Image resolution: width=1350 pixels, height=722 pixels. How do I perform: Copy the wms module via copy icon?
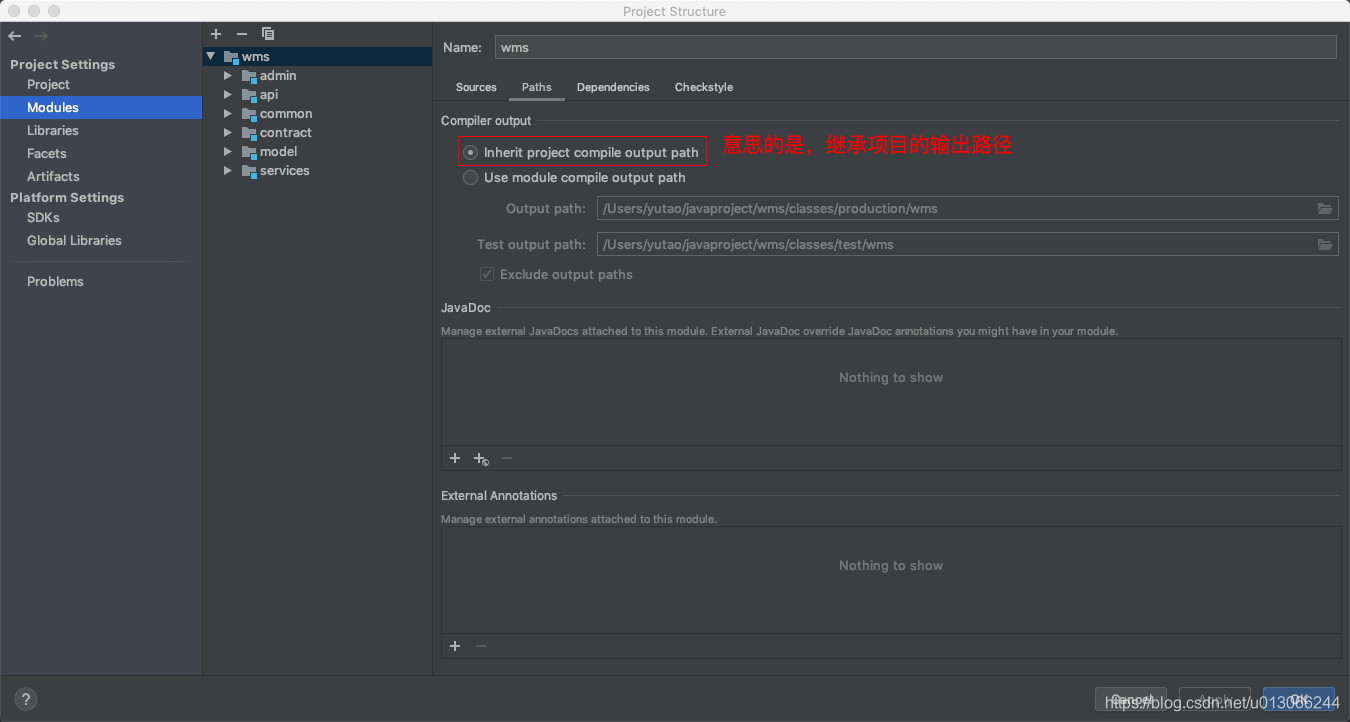click(x=268, y=33)
